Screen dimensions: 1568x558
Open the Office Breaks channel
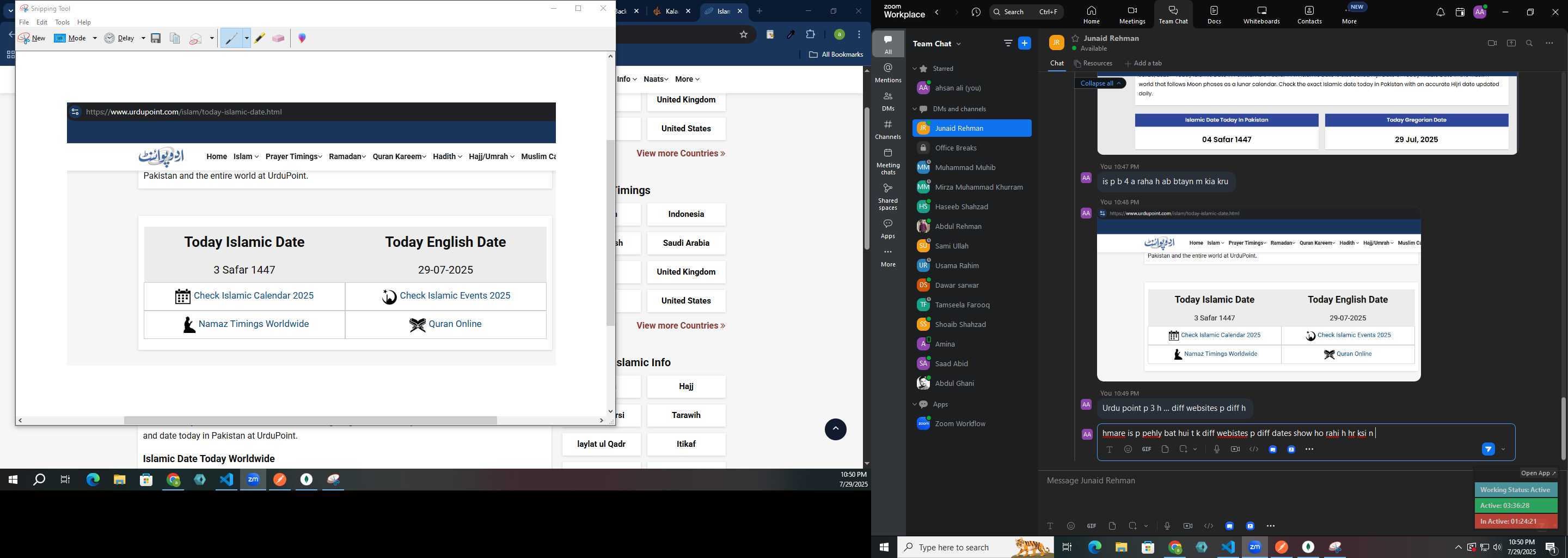pos(972,148)
